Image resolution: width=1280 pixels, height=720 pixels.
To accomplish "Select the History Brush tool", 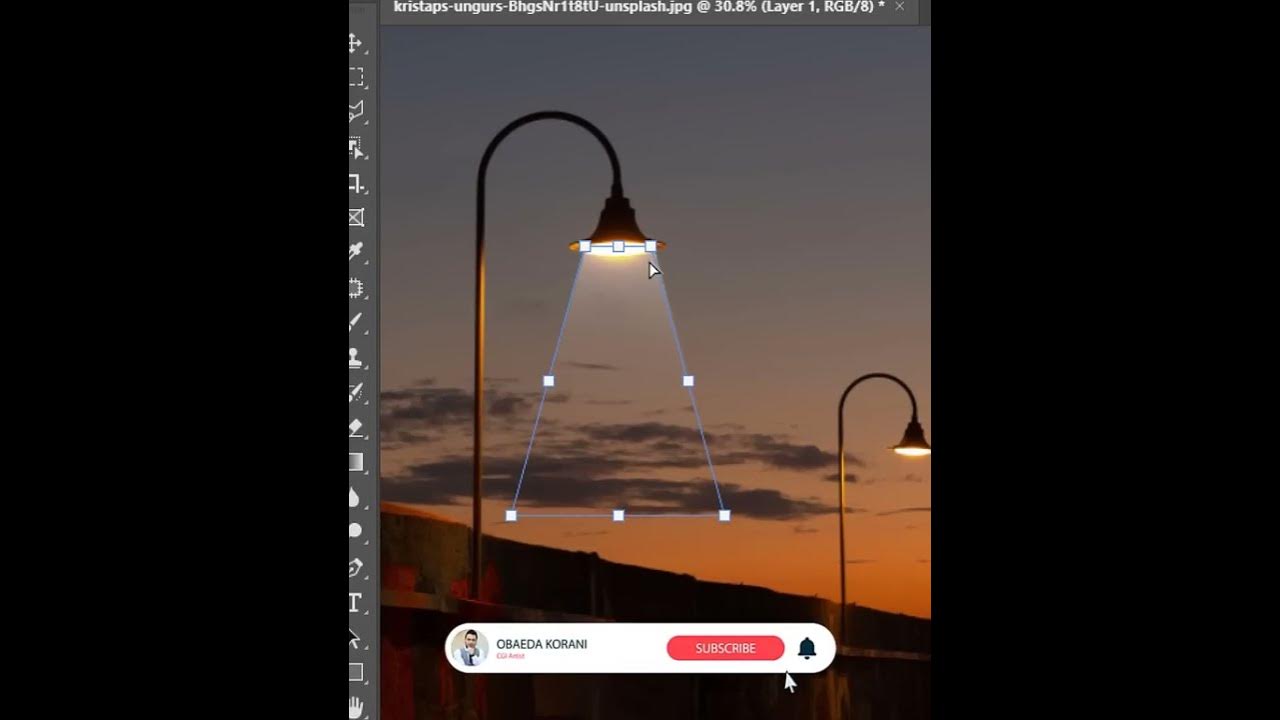I will [355, 393].
